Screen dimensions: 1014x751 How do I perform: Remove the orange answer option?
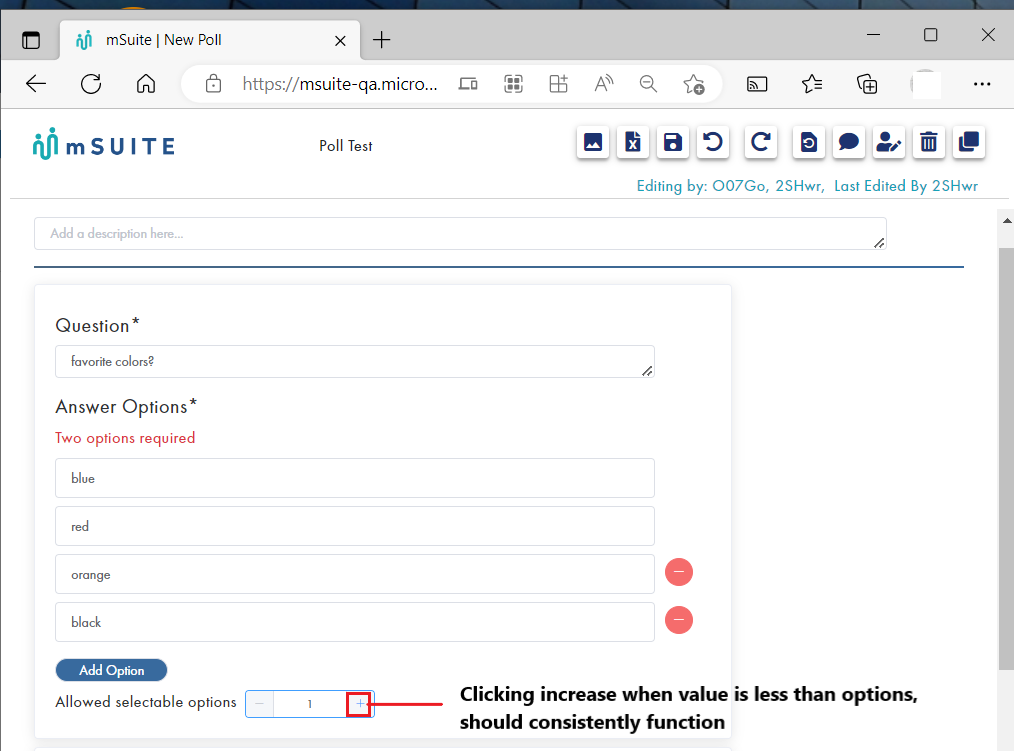click(x=679, y=571)
